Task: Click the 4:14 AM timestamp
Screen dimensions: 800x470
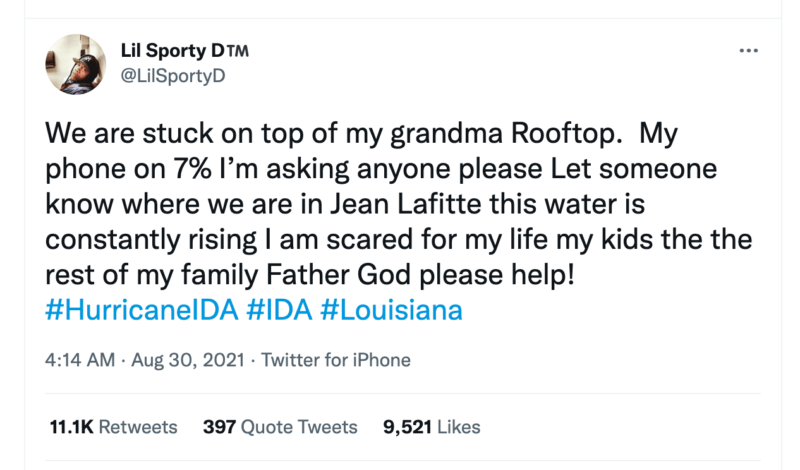Action: click(80, 360)
